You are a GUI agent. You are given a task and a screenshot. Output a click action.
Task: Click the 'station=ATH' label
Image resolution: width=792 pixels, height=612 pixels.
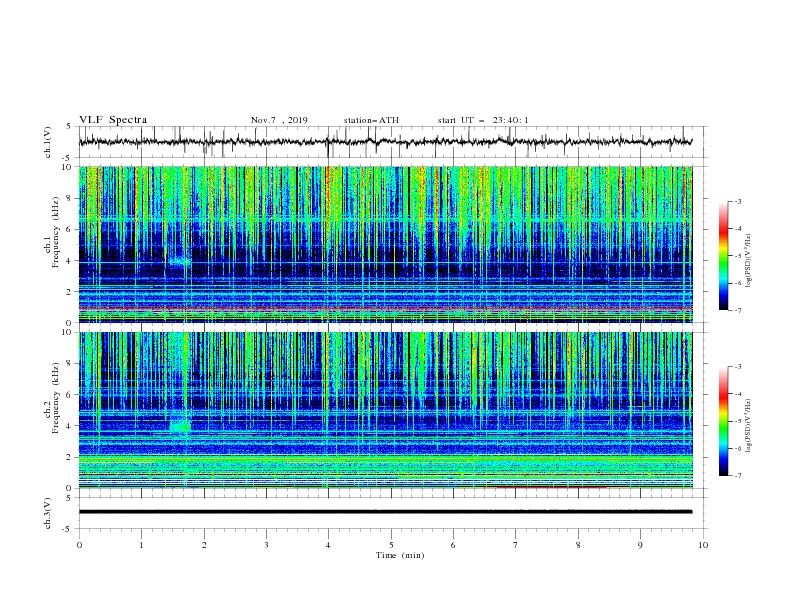point(371,120)
